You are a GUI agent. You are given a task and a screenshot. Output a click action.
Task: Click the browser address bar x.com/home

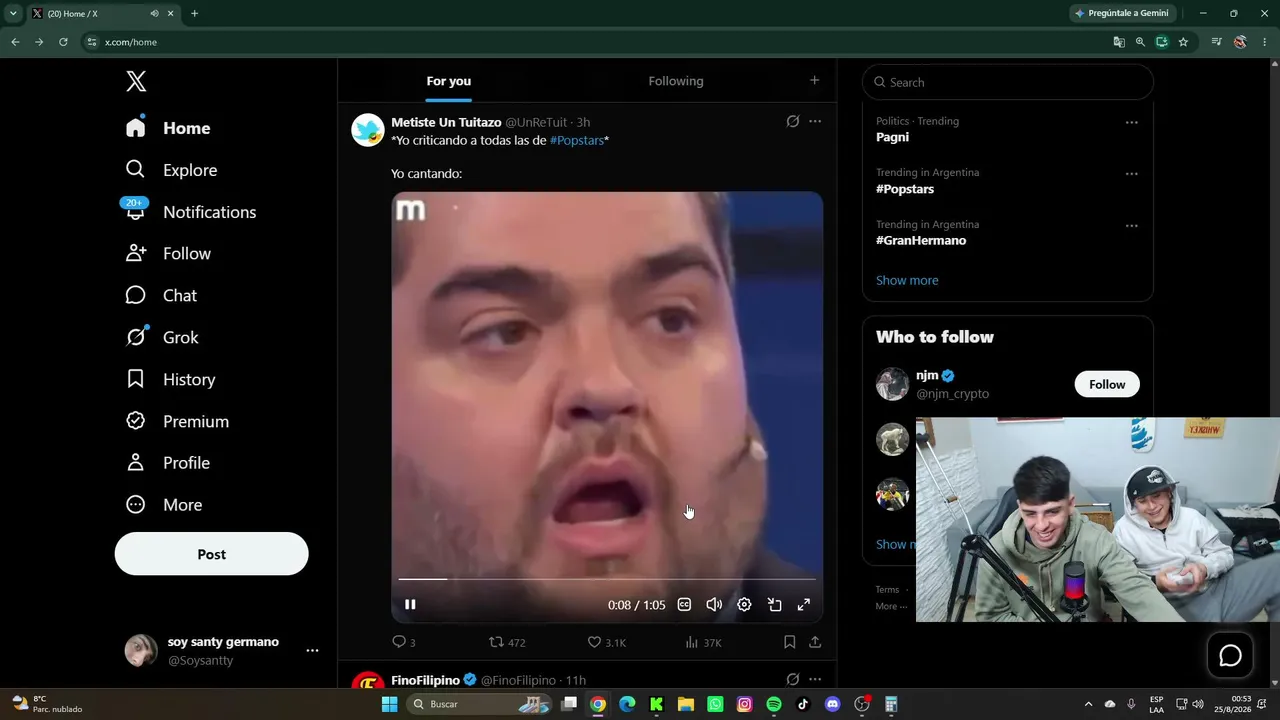(x=131, y=42)
